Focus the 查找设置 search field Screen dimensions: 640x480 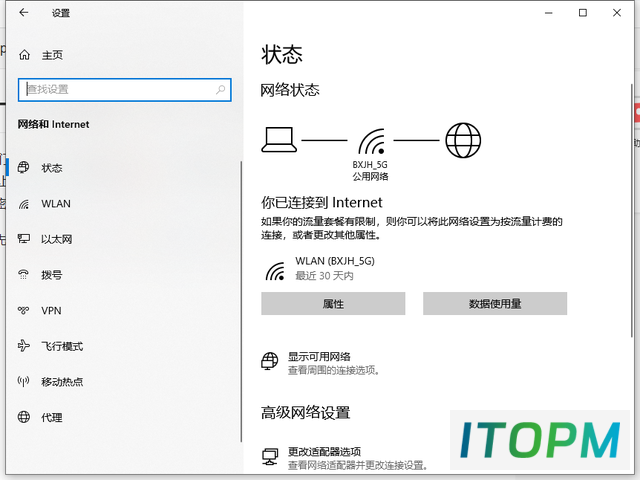tap(124, 89)
